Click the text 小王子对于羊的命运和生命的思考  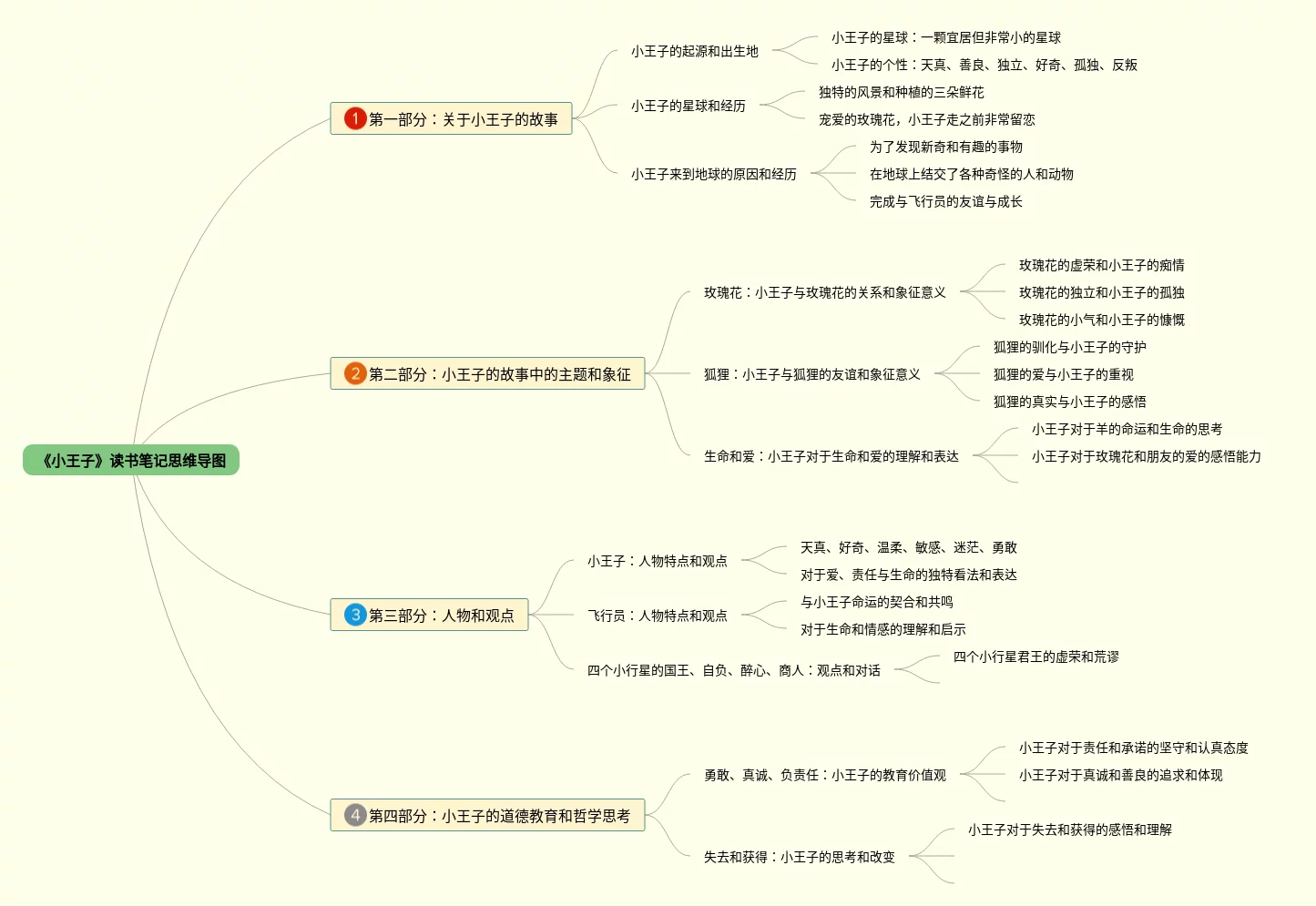tap(1127, 429)
